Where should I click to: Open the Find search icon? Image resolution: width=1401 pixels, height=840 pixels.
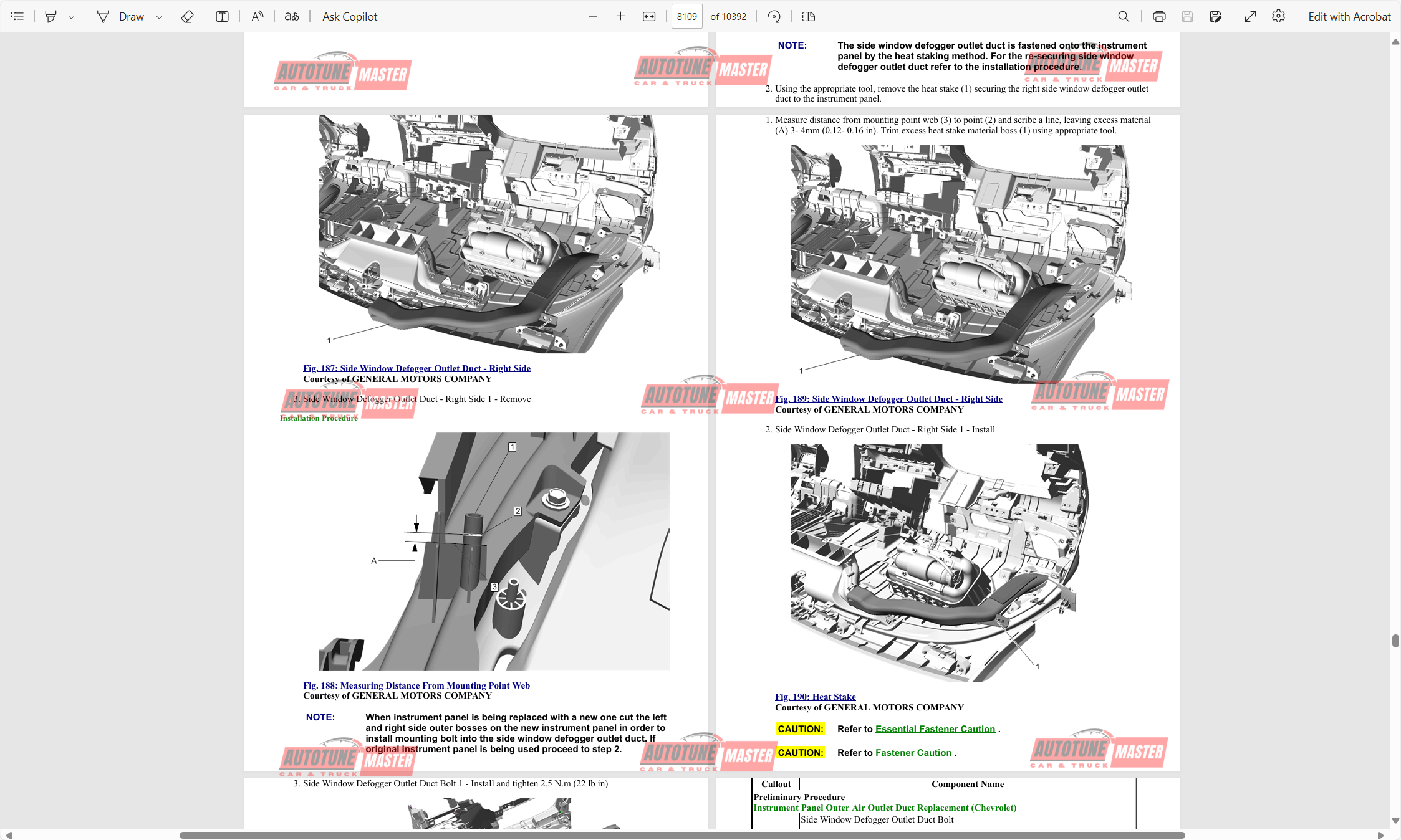click(x=1124, y=16)
